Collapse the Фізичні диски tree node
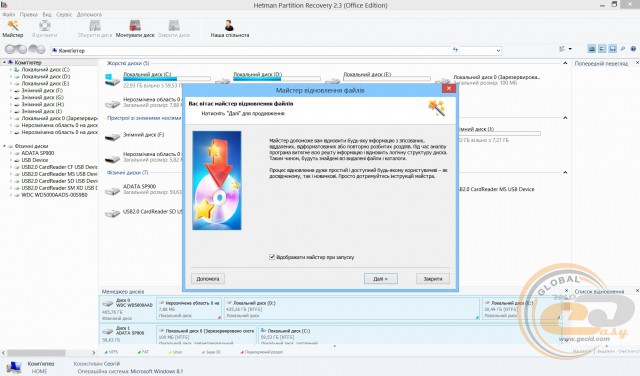This screenshot has width=640, height=376. 4,146
